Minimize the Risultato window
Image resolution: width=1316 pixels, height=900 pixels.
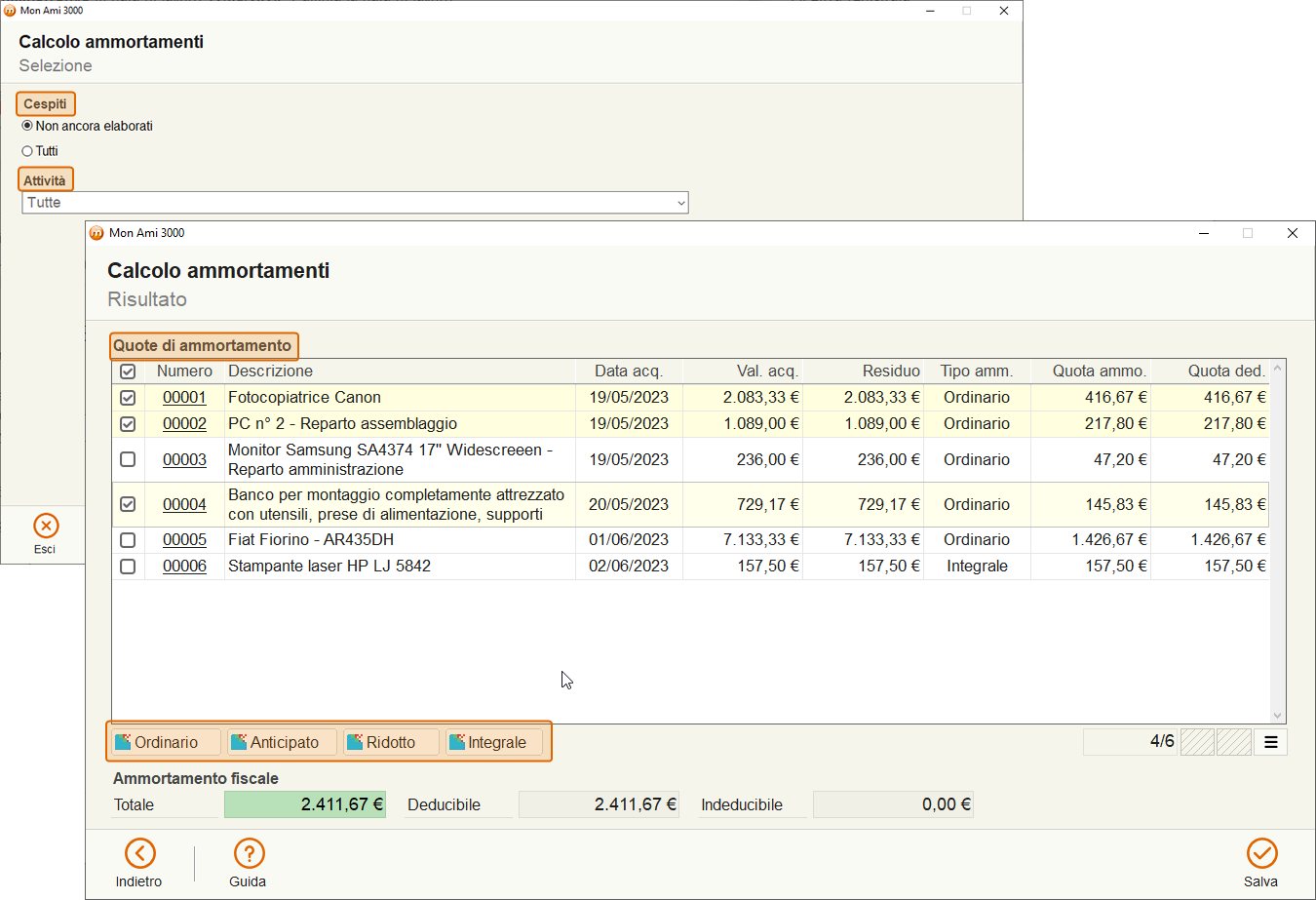click(1204, 233)
